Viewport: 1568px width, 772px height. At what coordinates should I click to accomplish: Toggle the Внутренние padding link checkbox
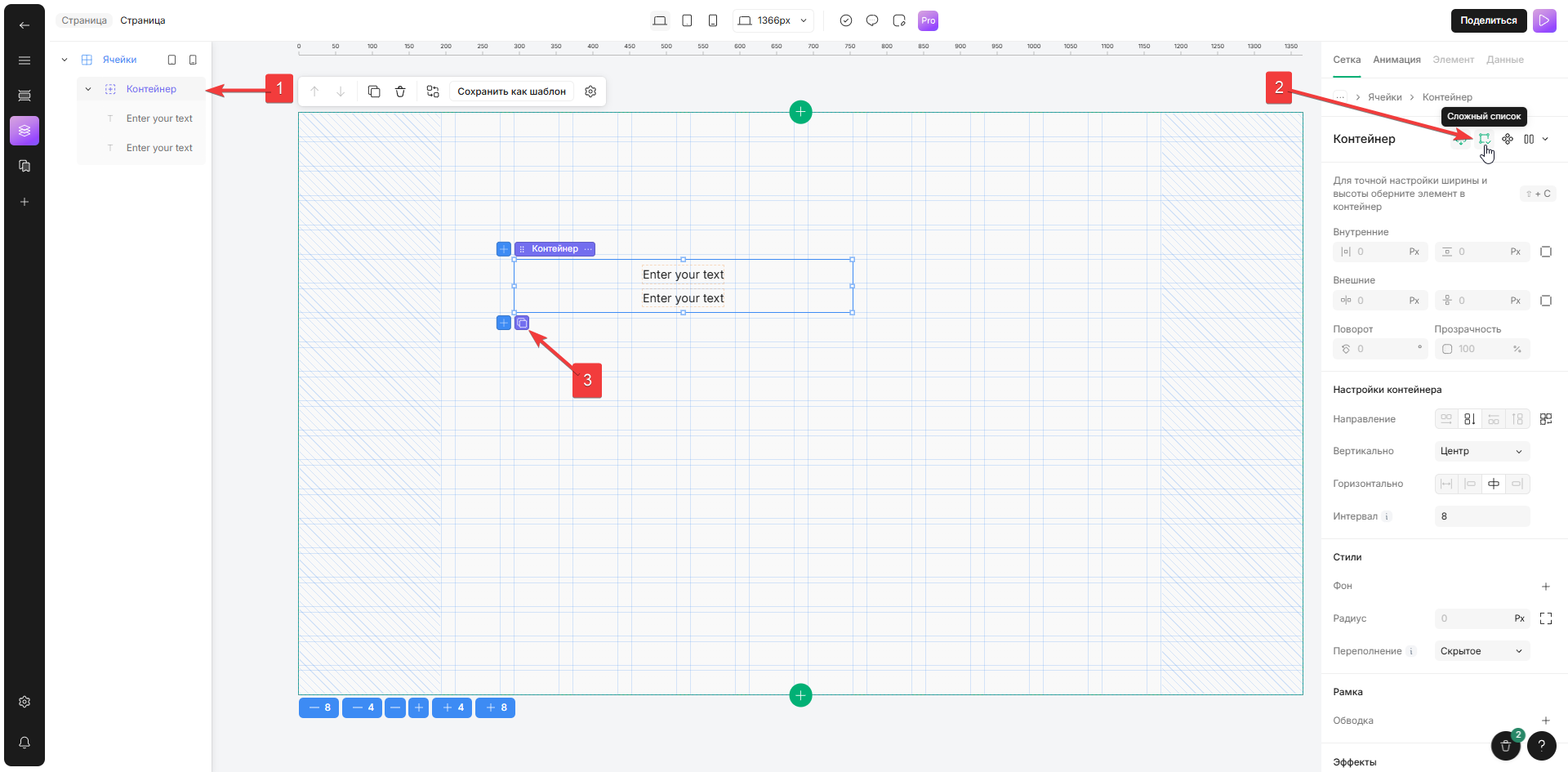pyautogui.click(x=1546, y=252)
